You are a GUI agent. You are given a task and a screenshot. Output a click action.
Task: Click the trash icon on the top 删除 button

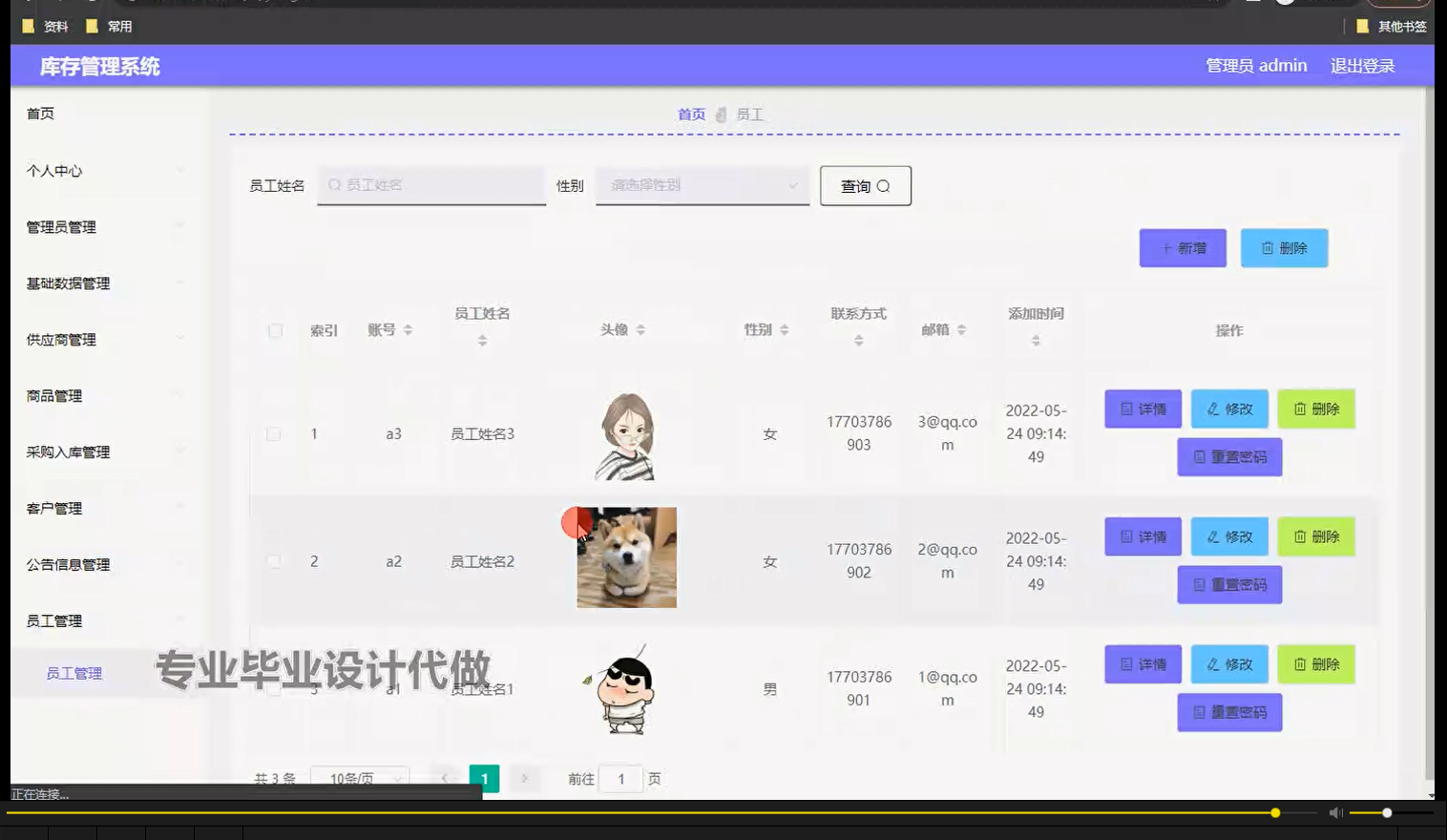(1268, 247)
